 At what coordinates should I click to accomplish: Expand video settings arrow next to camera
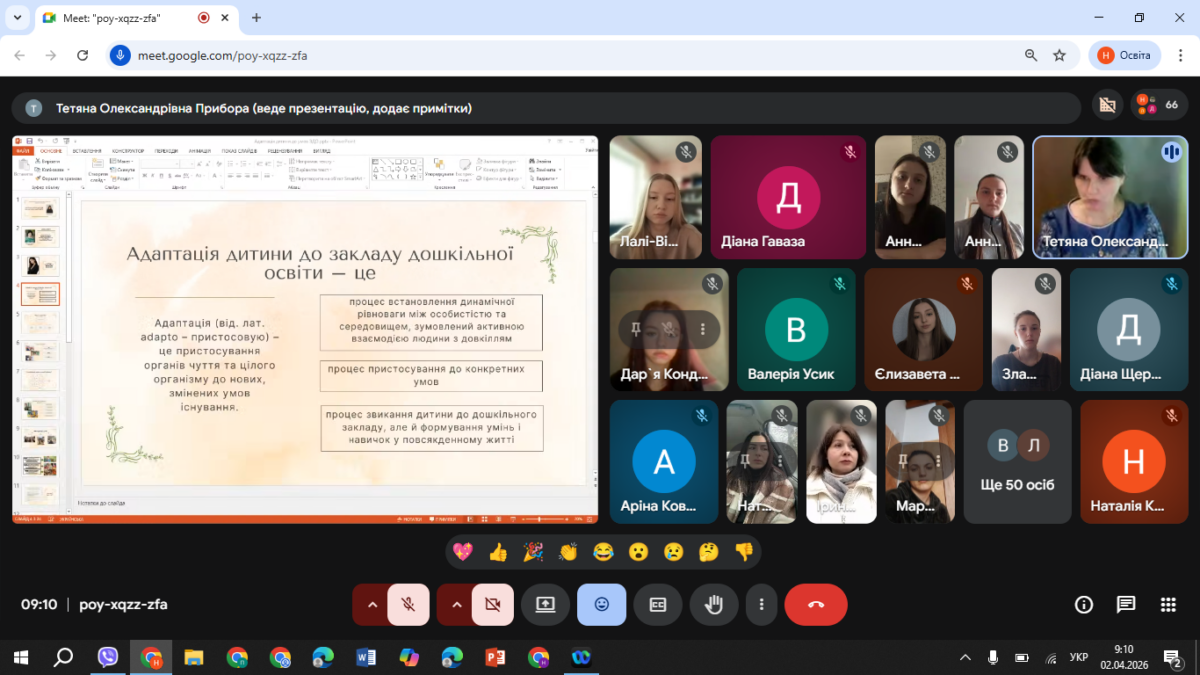coord(456,604)
